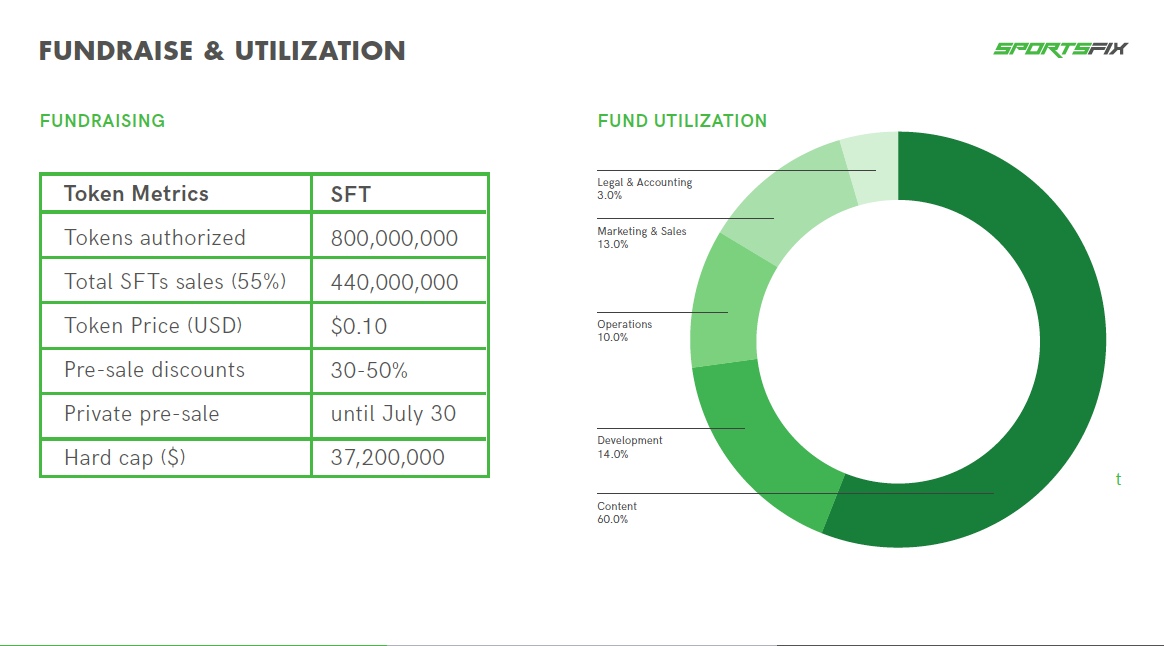Select the until July 30 cell
The width and height of the screenshot is (1164, 646).
[399, 414]
